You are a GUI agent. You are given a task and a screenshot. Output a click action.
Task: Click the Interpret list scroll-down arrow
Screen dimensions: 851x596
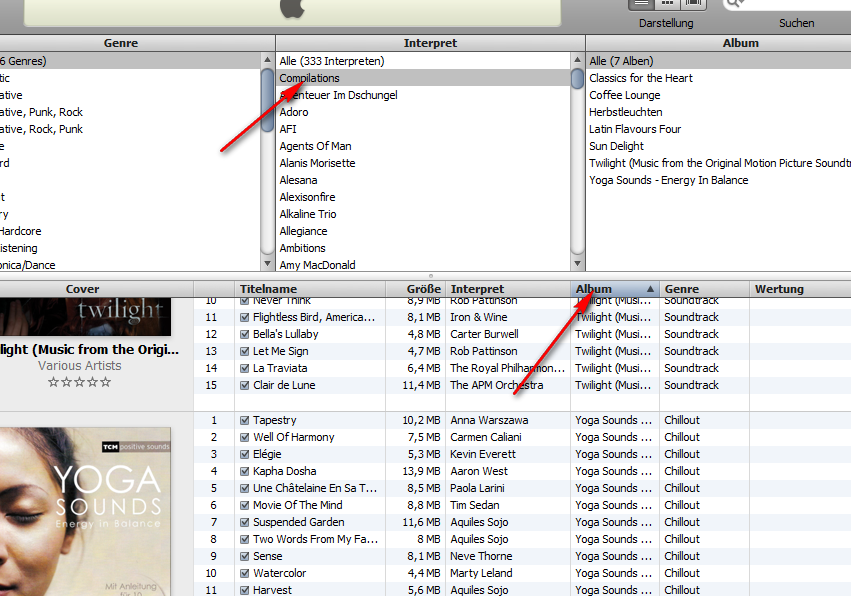pos(577,264)
